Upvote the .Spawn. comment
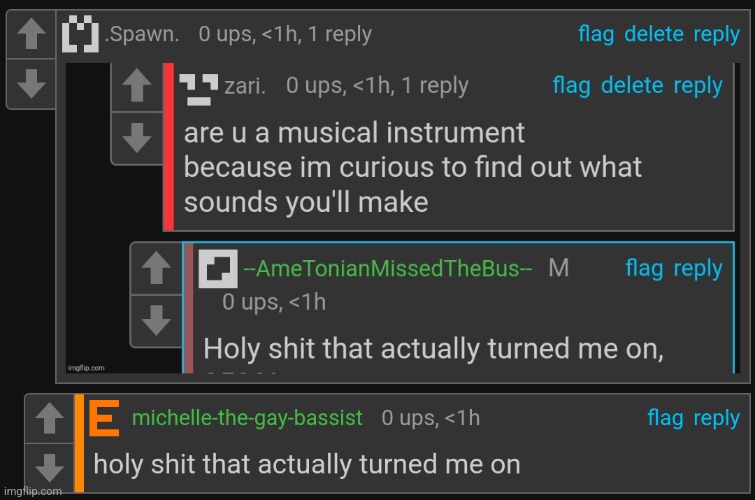 (x=31, y=34)
